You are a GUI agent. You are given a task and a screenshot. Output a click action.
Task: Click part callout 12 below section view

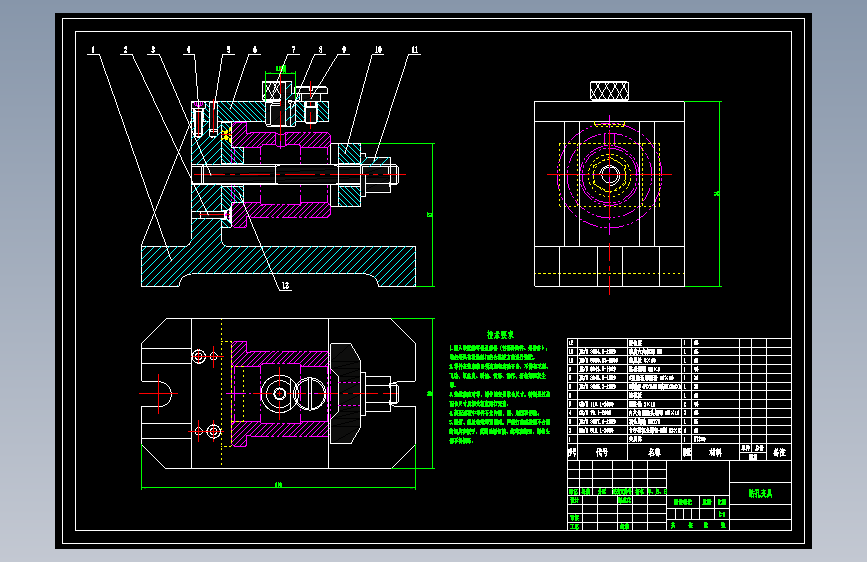[x=285, y=286]
